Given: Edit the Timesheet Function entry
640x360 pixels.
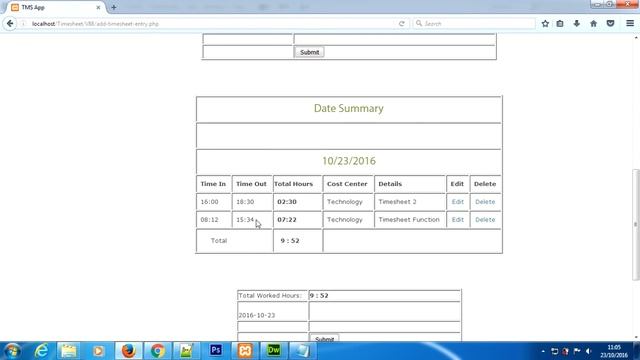Looking at the screenshot, I should (x=458, y=220).
